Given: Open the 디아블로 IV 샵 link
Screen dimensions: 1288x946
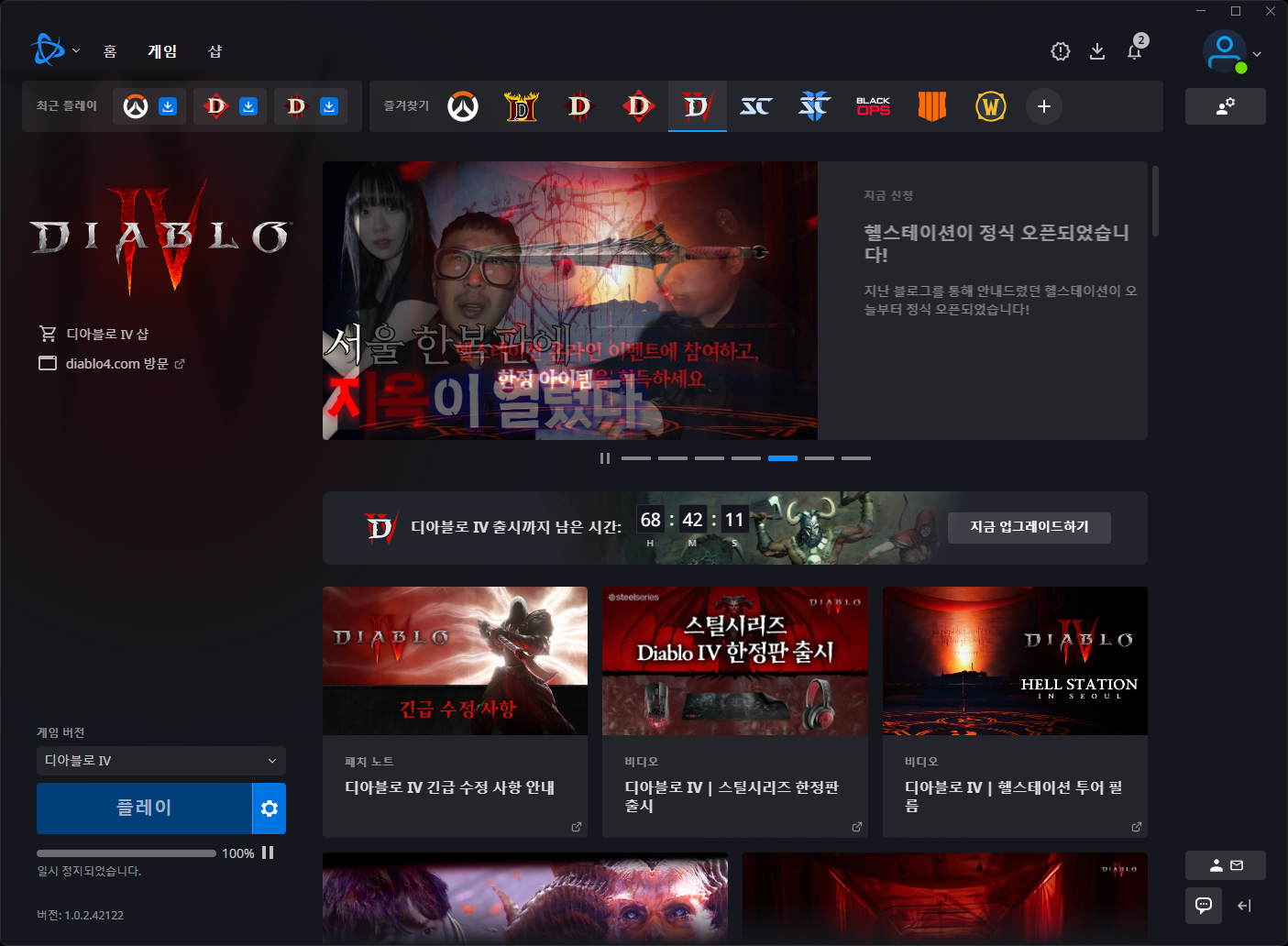Looking at the screenshot, I should coord(94,334).
